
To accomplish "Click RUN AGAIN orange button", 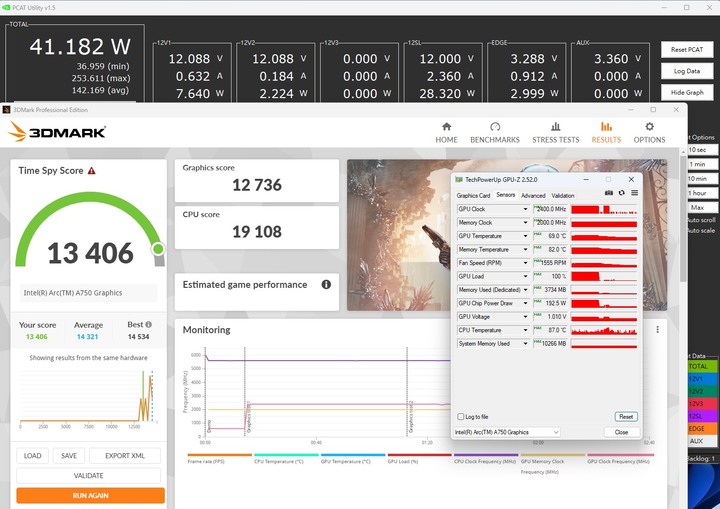I will [90, 496].
